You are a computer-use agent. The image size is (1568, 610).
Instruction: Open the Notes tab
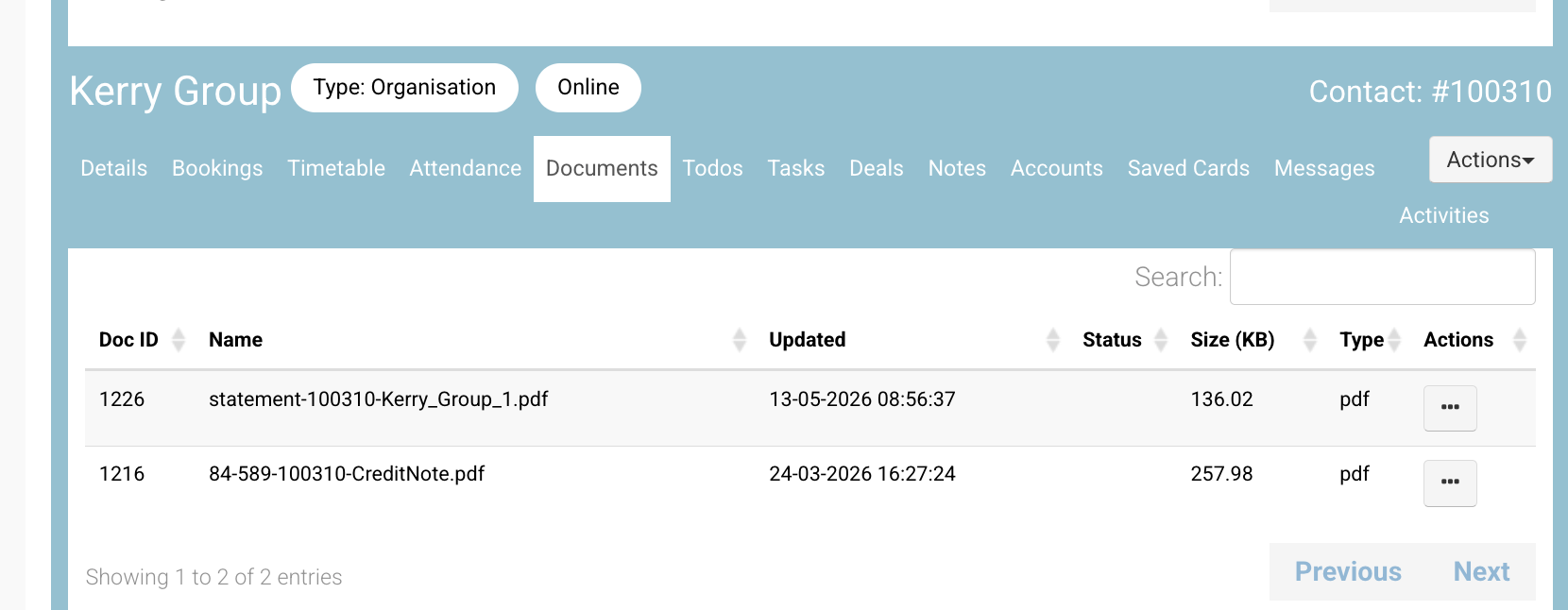pyautogui.click(x=957, y=168)
